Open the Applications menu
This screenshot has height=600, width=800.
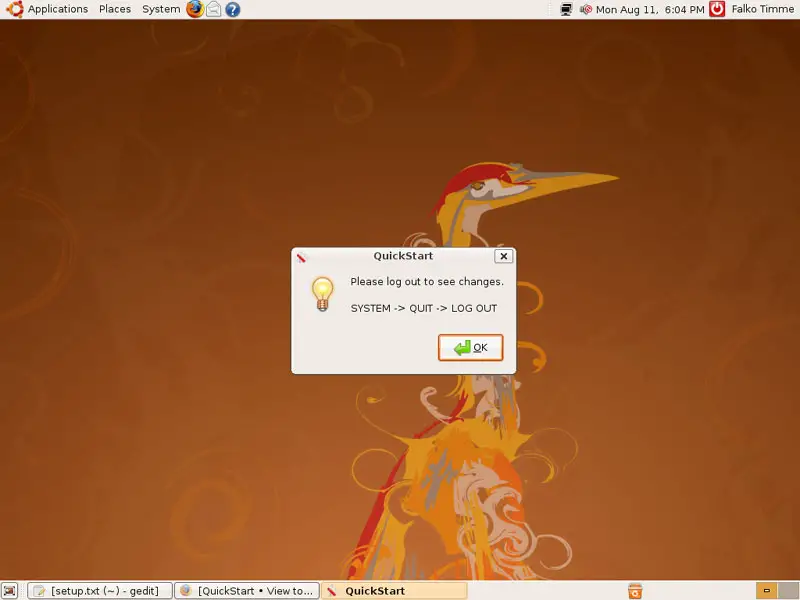58,9
